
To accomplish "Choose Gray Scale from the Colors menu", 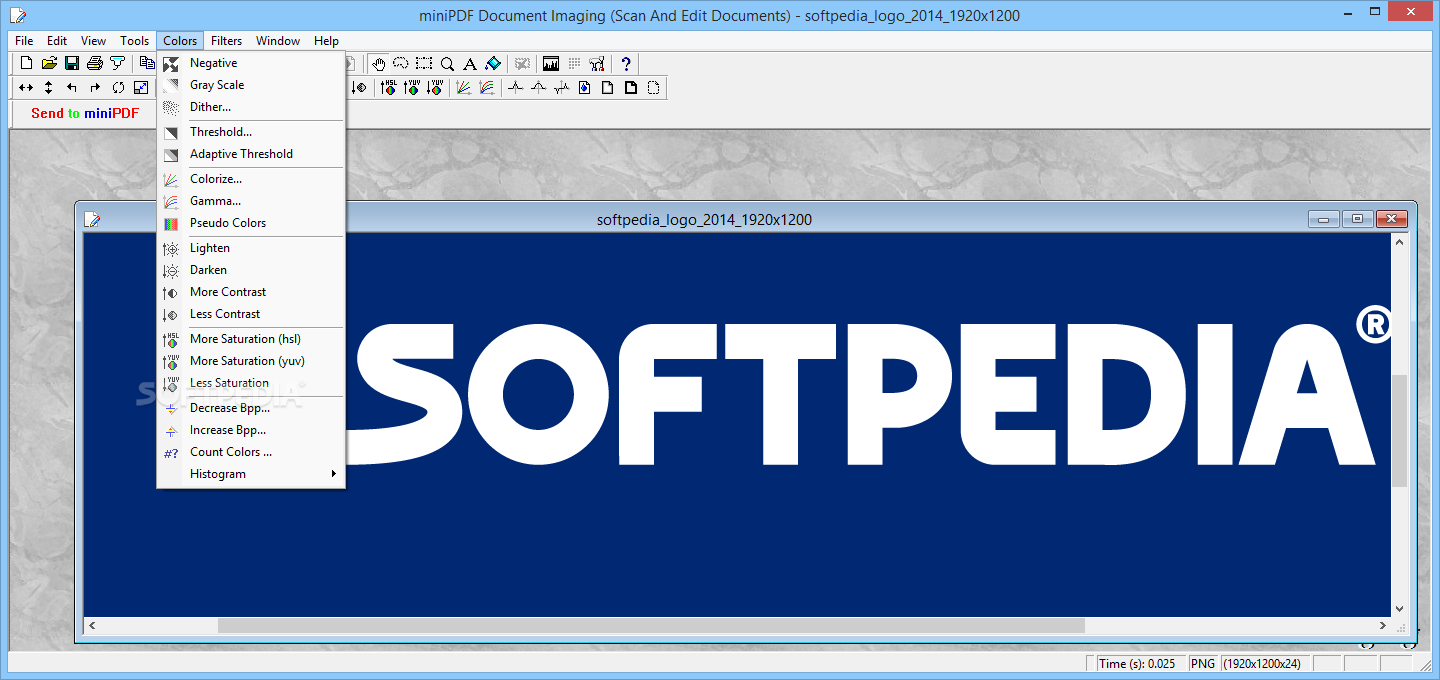I will pos(251,85).
